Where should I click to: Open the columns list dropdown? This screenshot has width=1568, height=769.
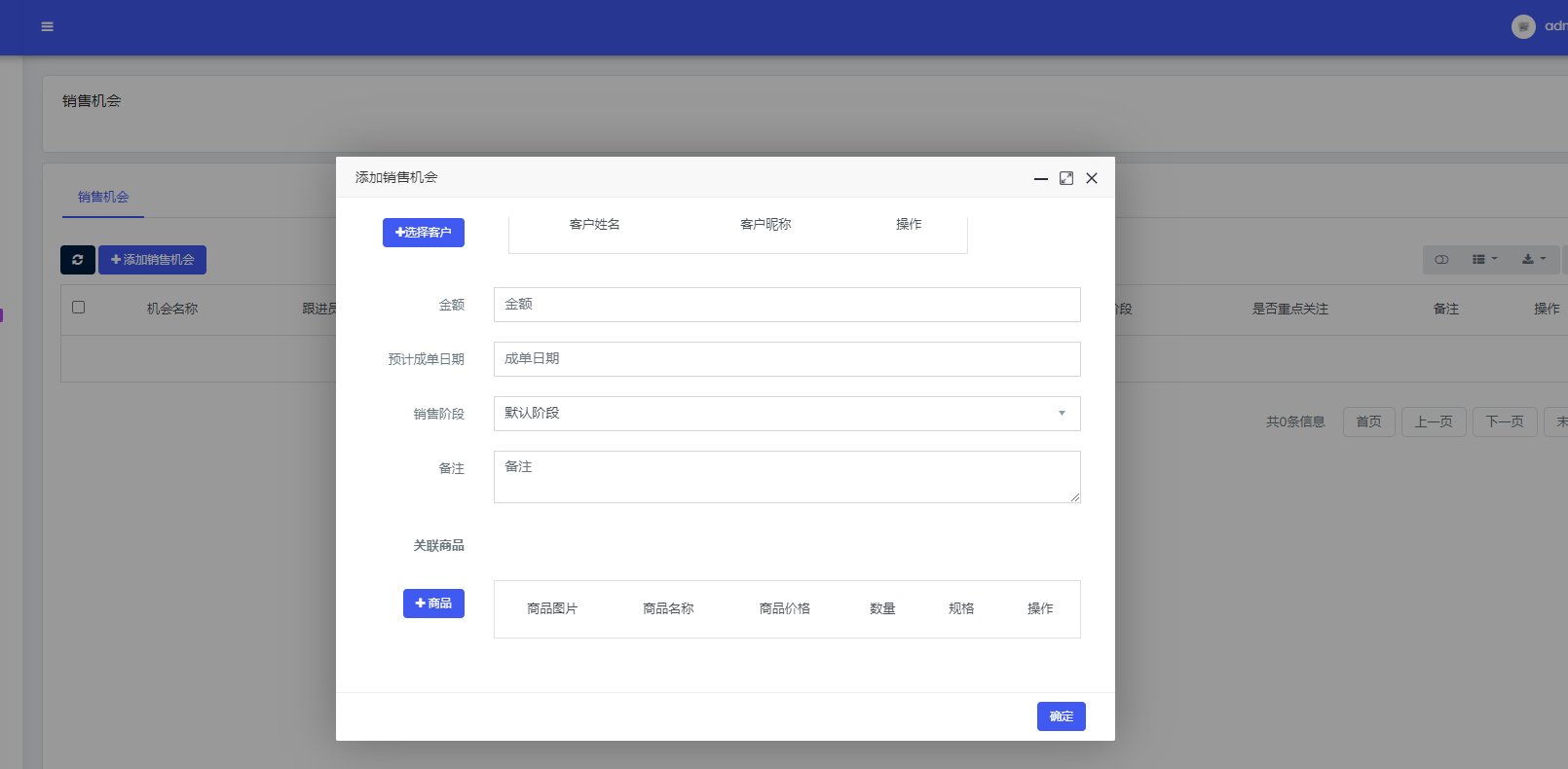pyautogui.click(x=1484, y=260)
